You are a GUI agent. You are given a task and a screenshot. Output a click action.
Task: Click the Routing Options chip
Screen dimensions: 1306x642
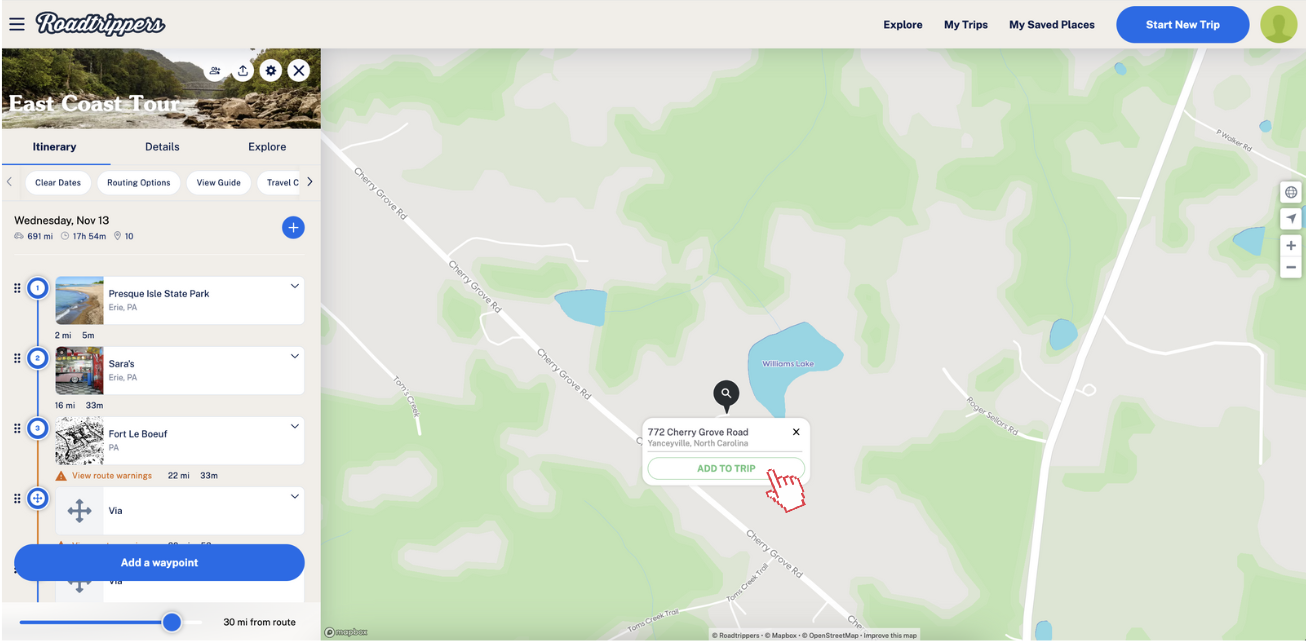[x=139, y=183]
